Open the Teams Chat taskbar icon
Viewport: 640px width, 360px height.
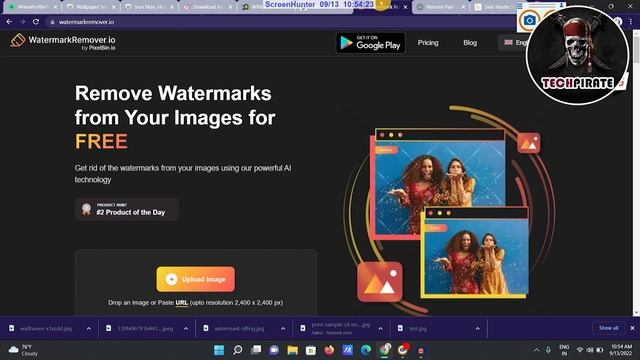(x=274, y=350)
